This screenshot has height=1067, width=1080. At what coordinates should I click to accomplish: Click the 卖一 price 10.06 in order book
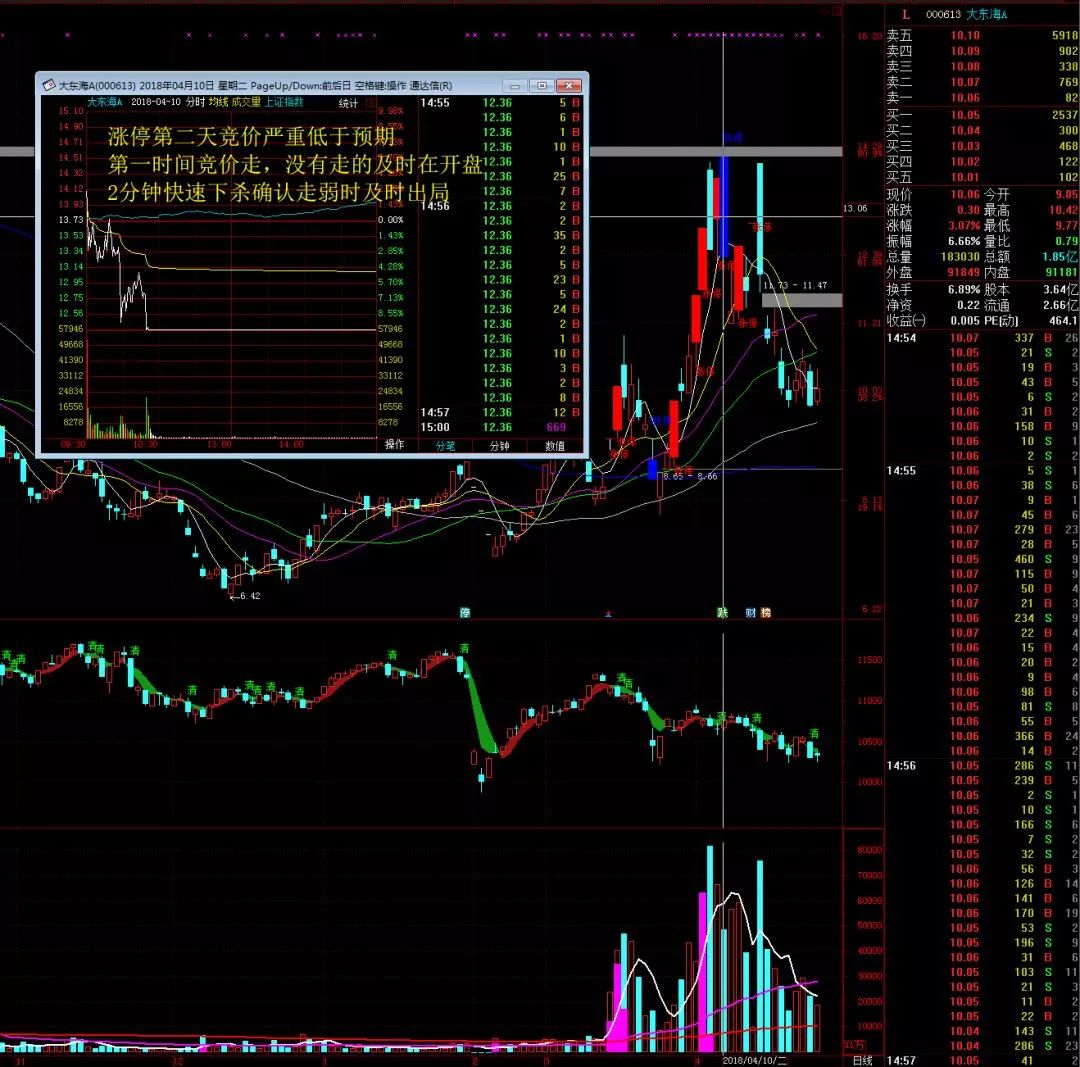click(x=965, y=98)
